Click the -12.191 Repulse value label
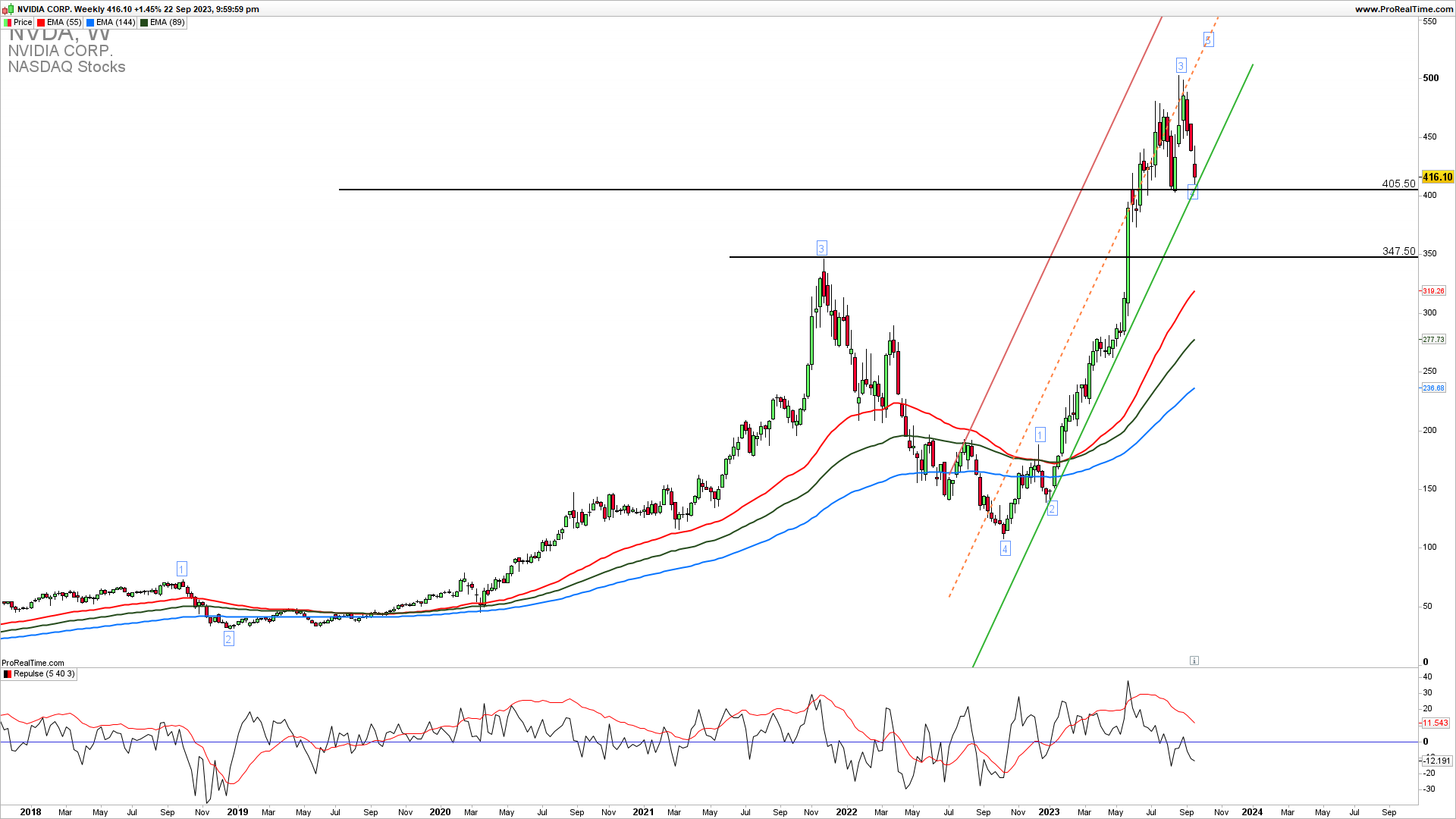Image resolution: width=1456 pixels, height=819 pixels. (x=1436, y=761)
